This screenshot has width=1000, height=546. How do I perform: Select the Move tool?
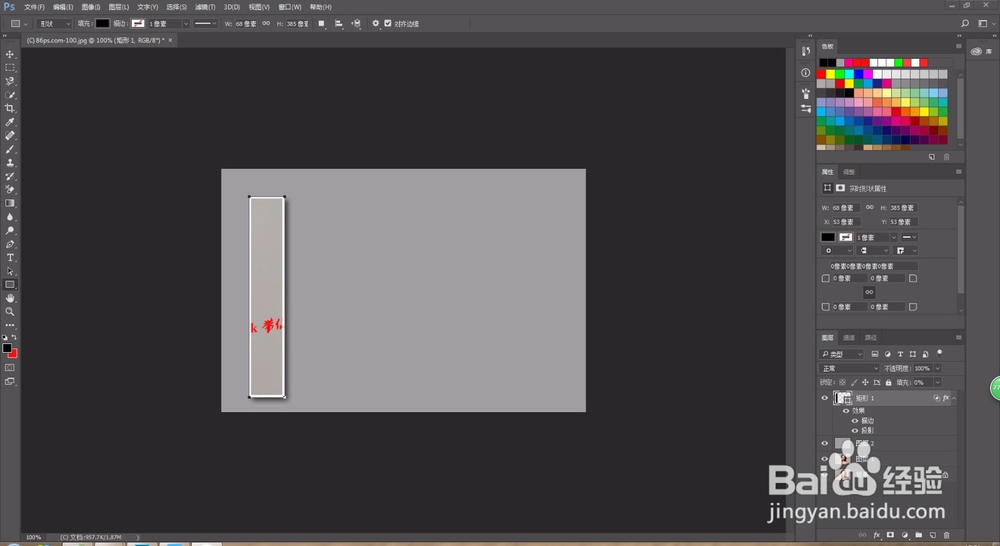pyautogui.click(x=10, y=54)
